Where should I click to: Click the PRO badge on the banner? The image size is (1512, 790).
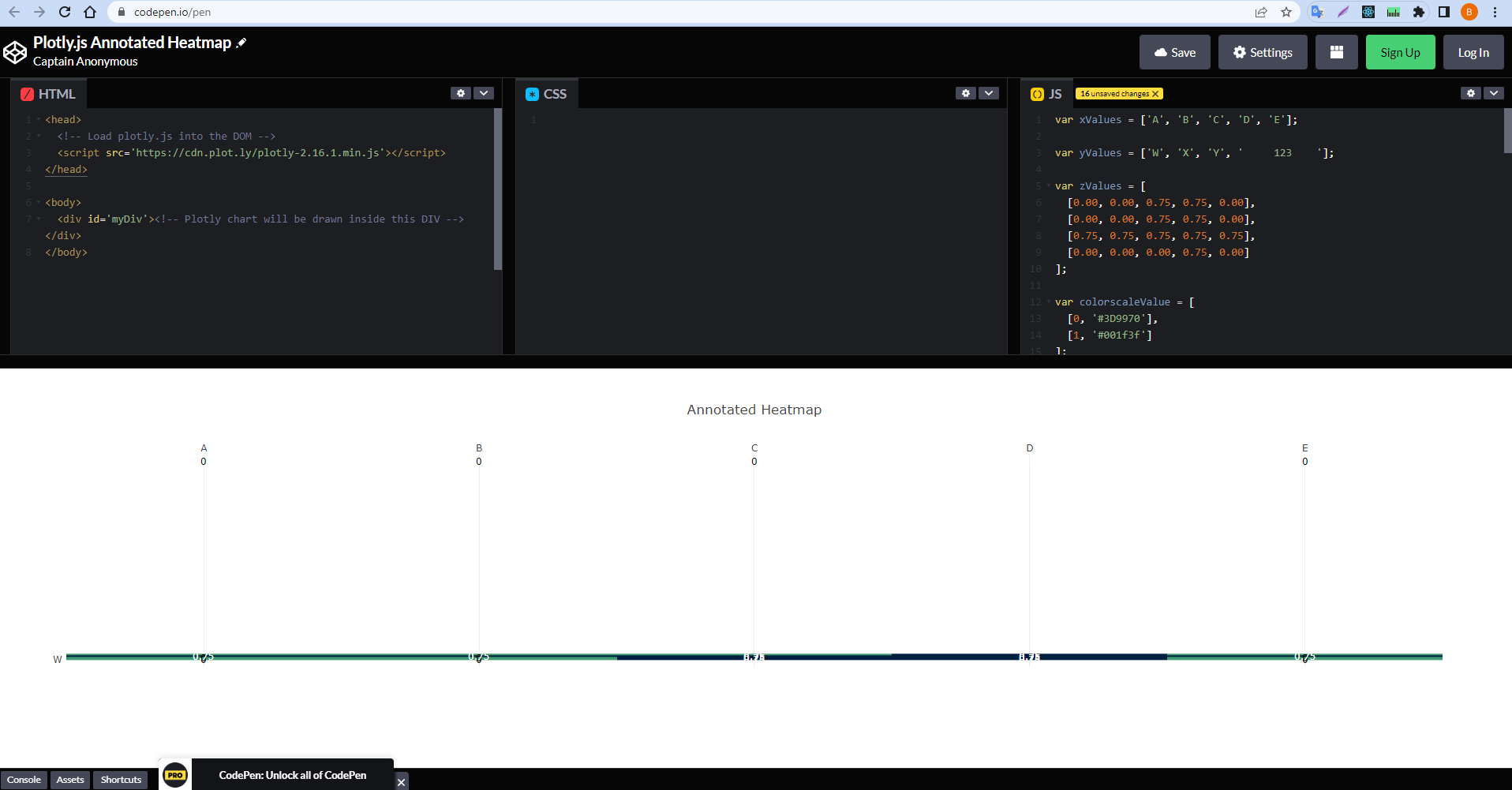174,774
